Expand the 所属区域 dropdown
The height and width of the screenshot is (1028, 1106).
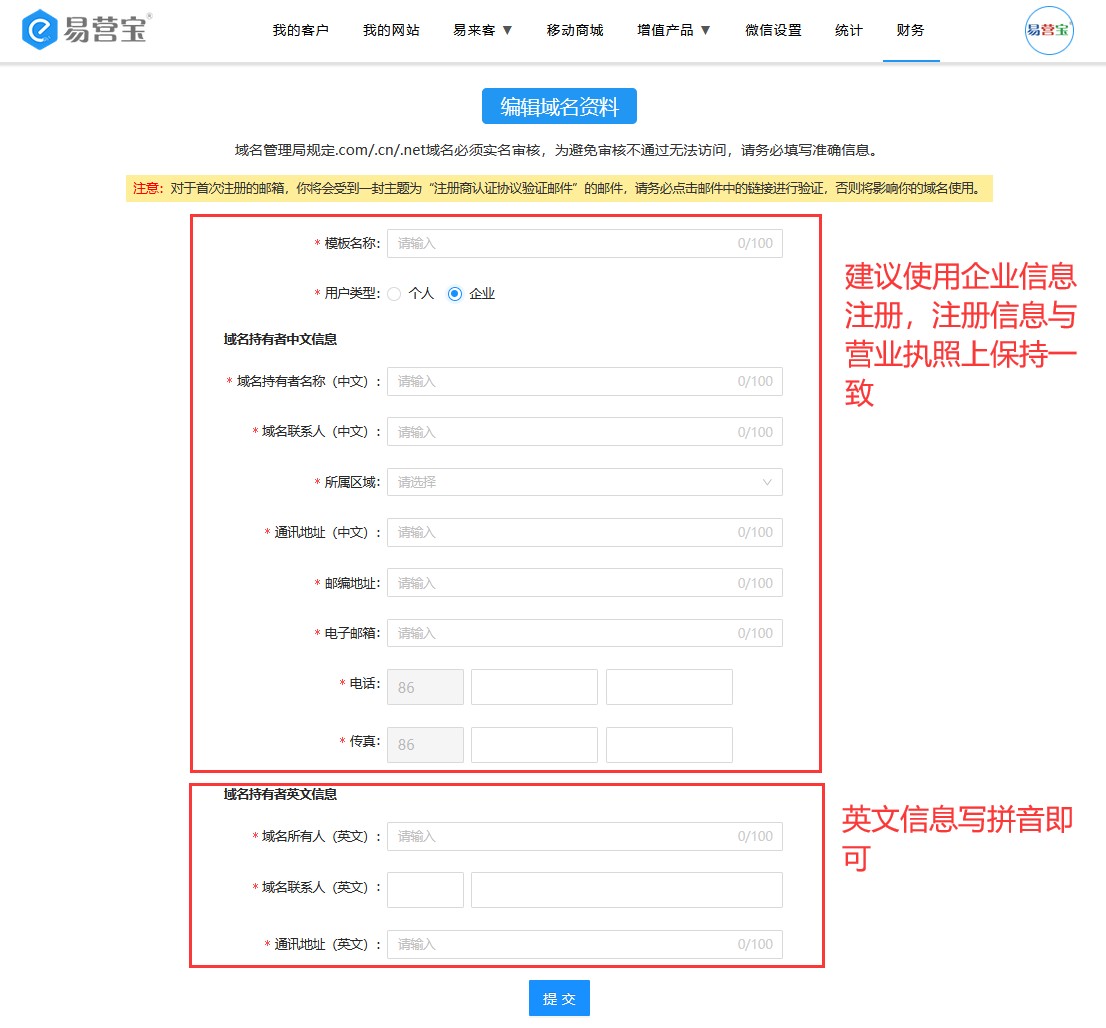coord(584,482)
